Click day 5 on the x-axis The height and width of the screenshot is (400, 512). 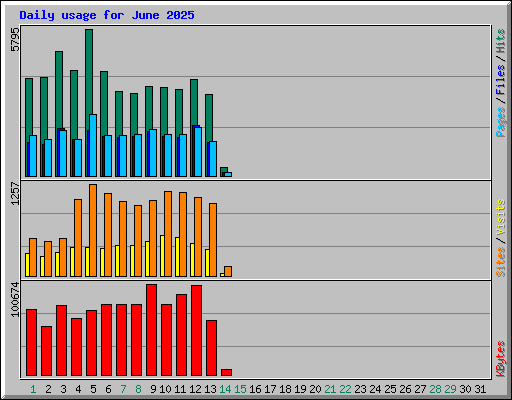pyautogui.click(x=93, y=389)
